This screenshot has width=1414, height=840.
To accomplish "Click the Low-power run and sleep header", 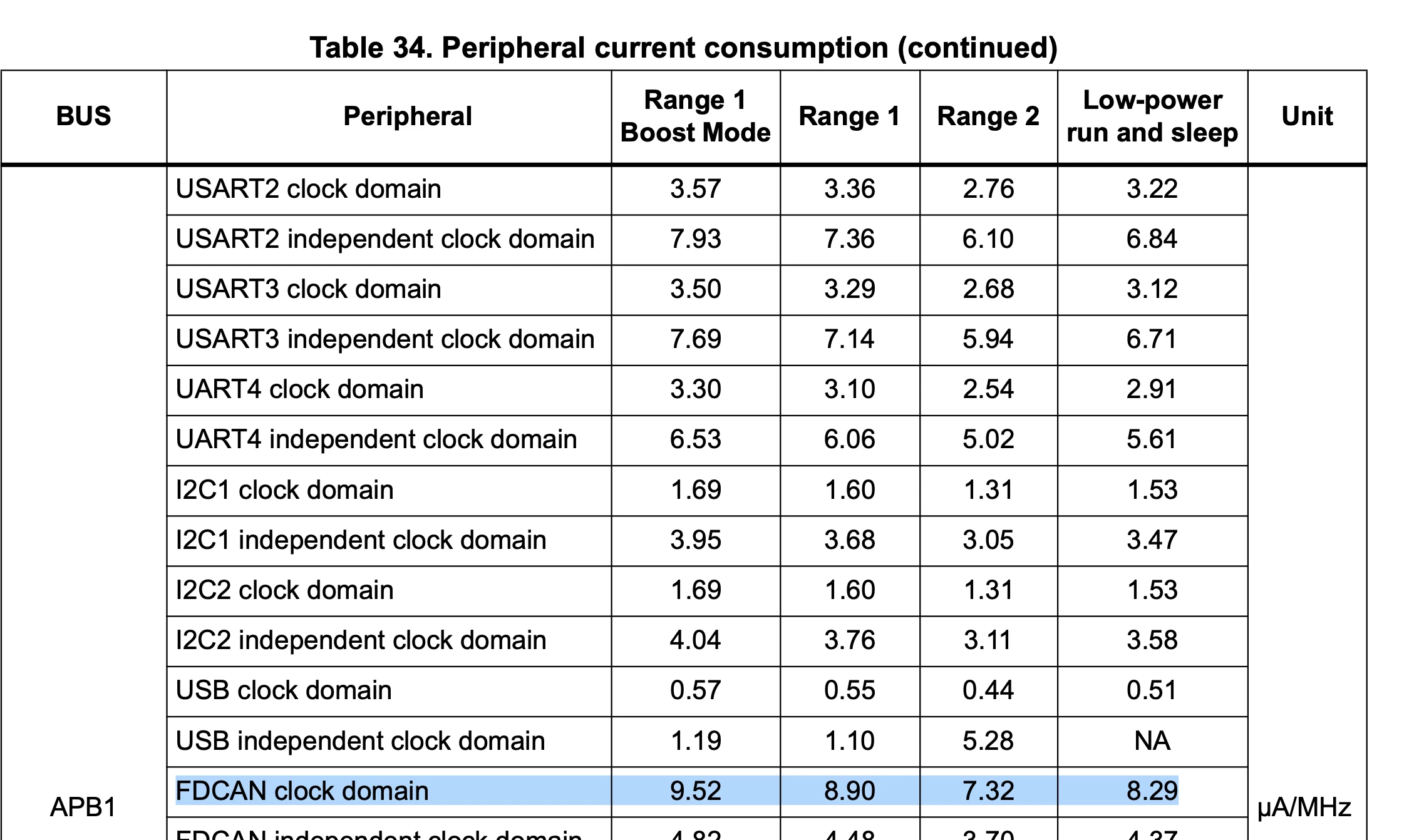I will (x=1152, y=116).
